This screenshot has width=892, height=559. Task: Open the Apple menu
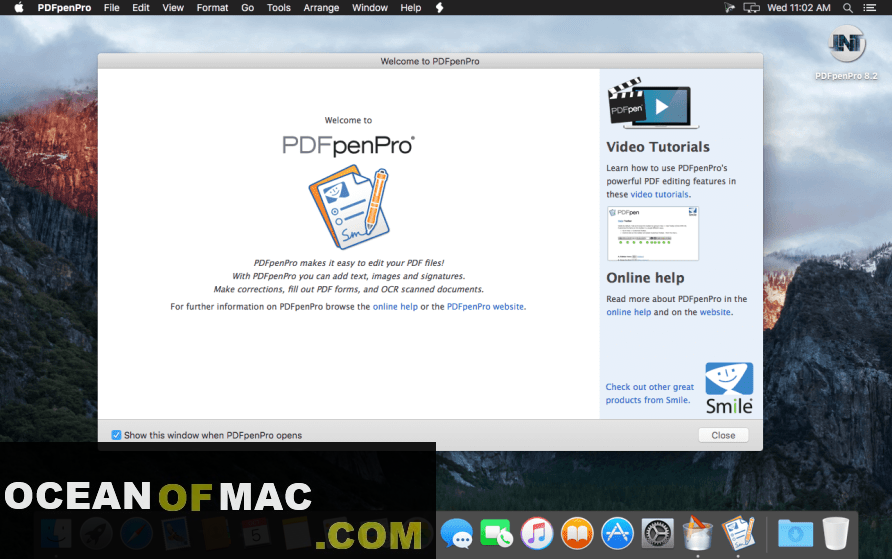coord(19,7)
